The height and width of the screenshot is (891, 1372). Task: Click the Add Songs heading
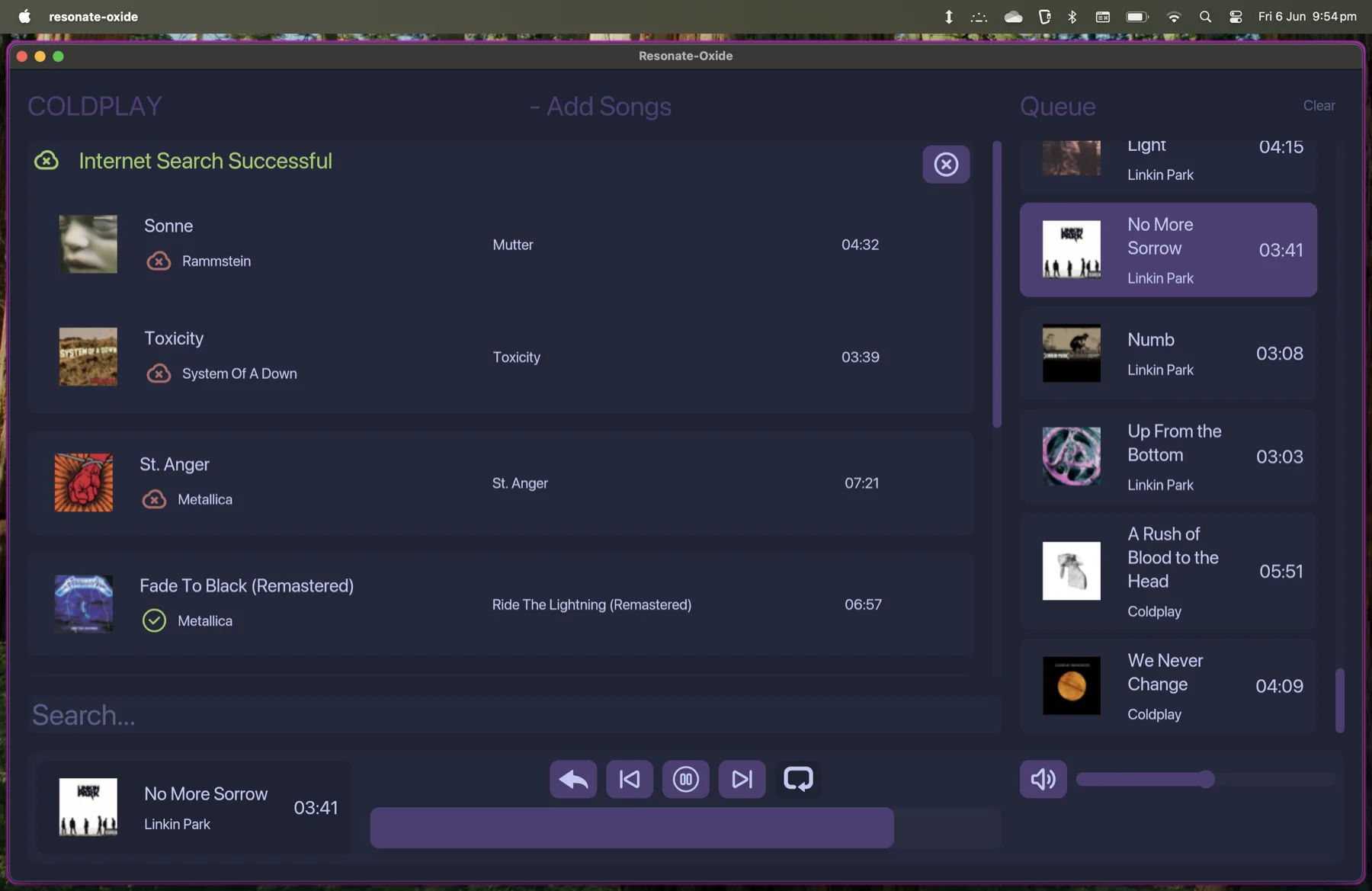click(x=601, y=107)
